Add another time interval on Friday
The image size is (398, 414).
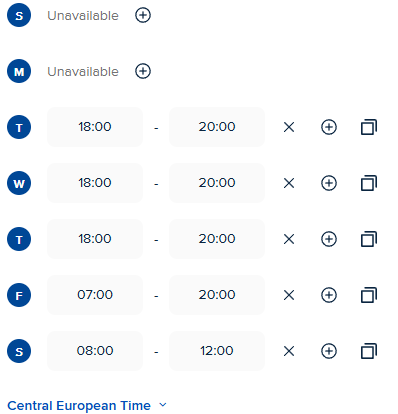click(329, 295)
